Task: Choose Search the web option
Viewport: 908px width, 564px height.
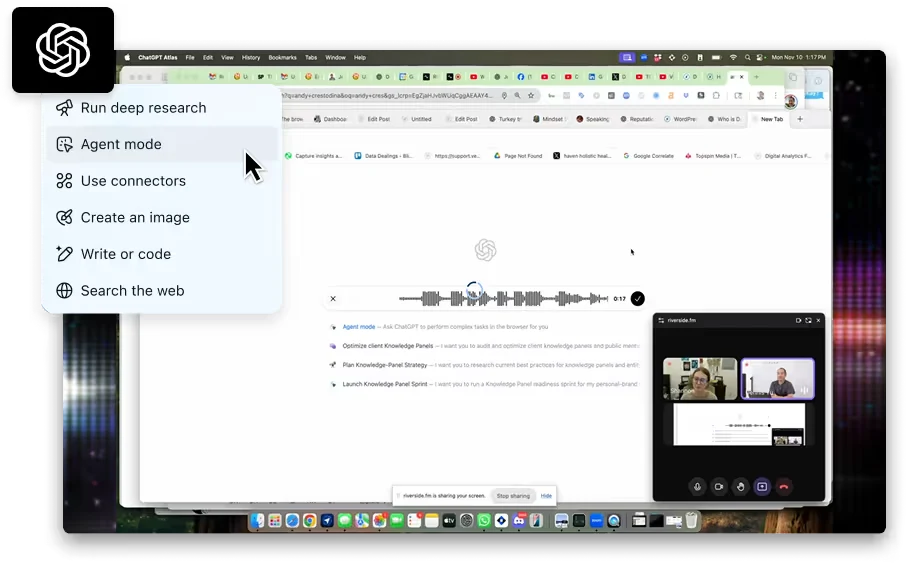Action: tap(162, 290)
